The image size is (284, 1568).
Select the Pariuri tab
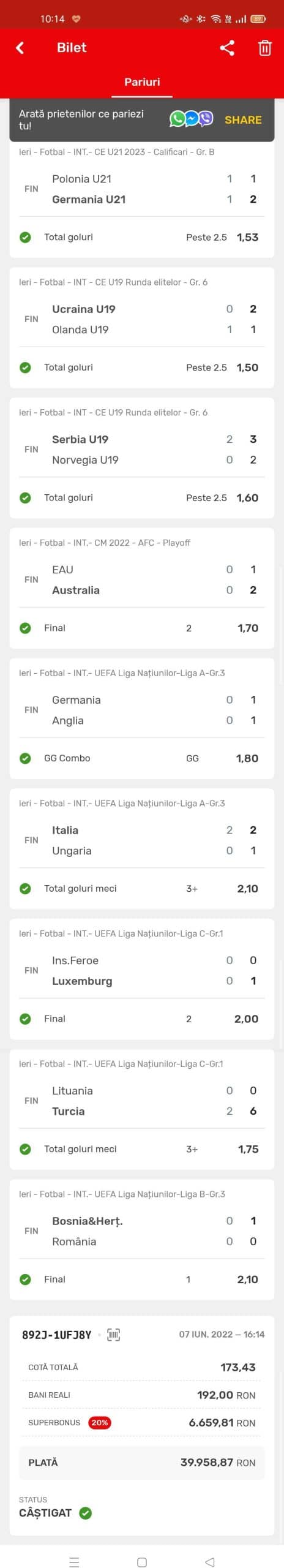tap(142, 82)
